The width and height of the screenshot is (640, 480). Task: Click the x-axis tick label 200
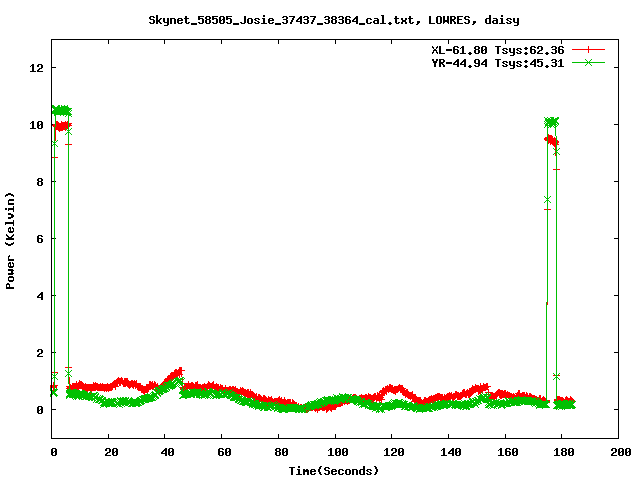point(620,452)
